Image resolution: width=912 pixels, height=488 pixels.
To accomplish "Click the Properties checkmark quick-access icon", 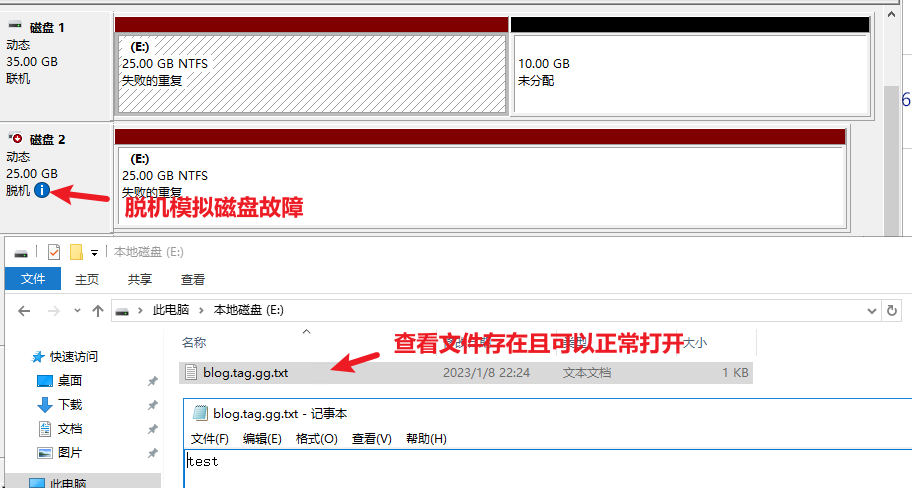I will point(54,252).
